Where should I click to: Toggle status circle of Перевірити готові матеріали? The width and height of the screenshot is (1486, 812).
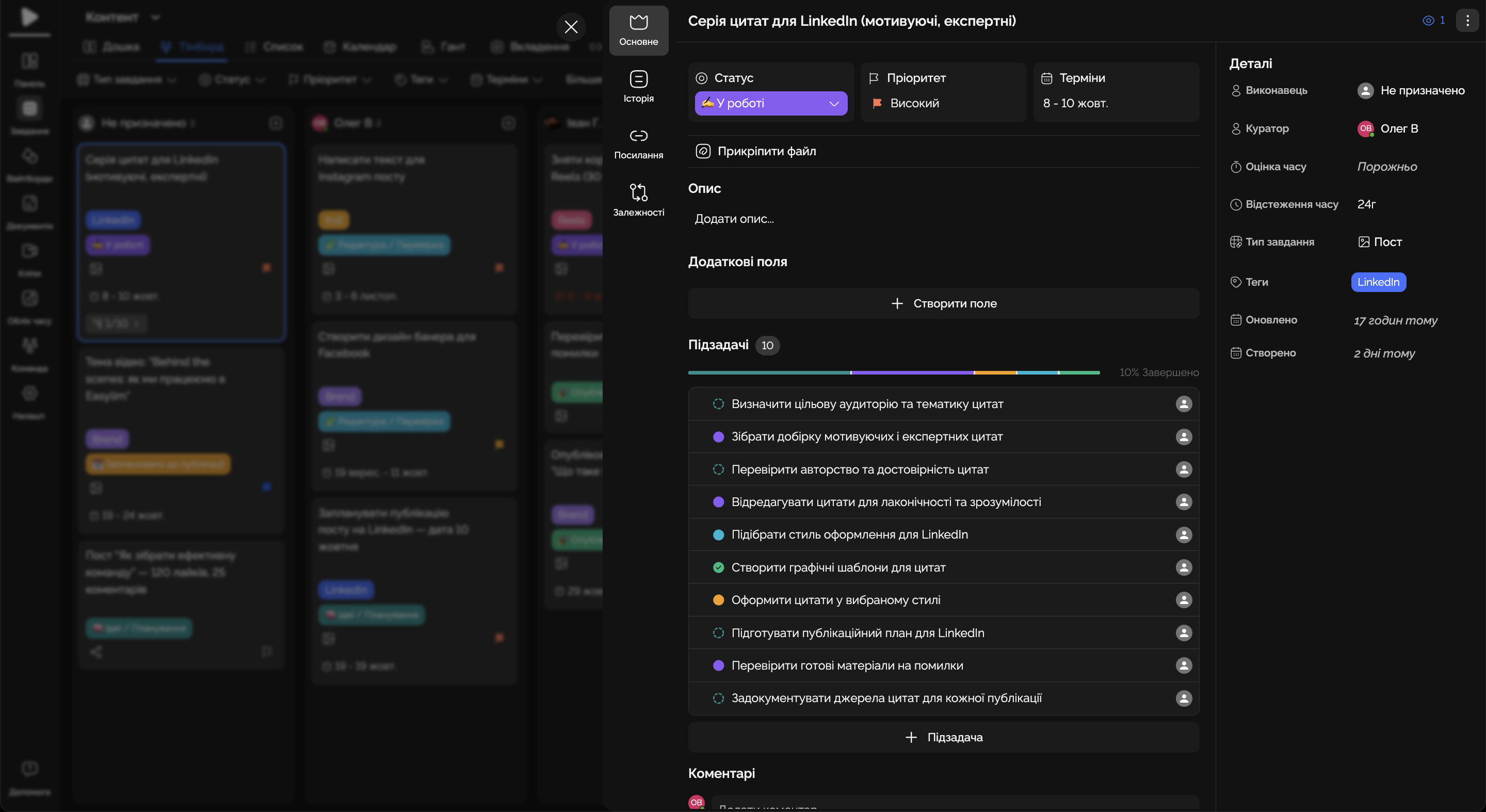point(718,665)
